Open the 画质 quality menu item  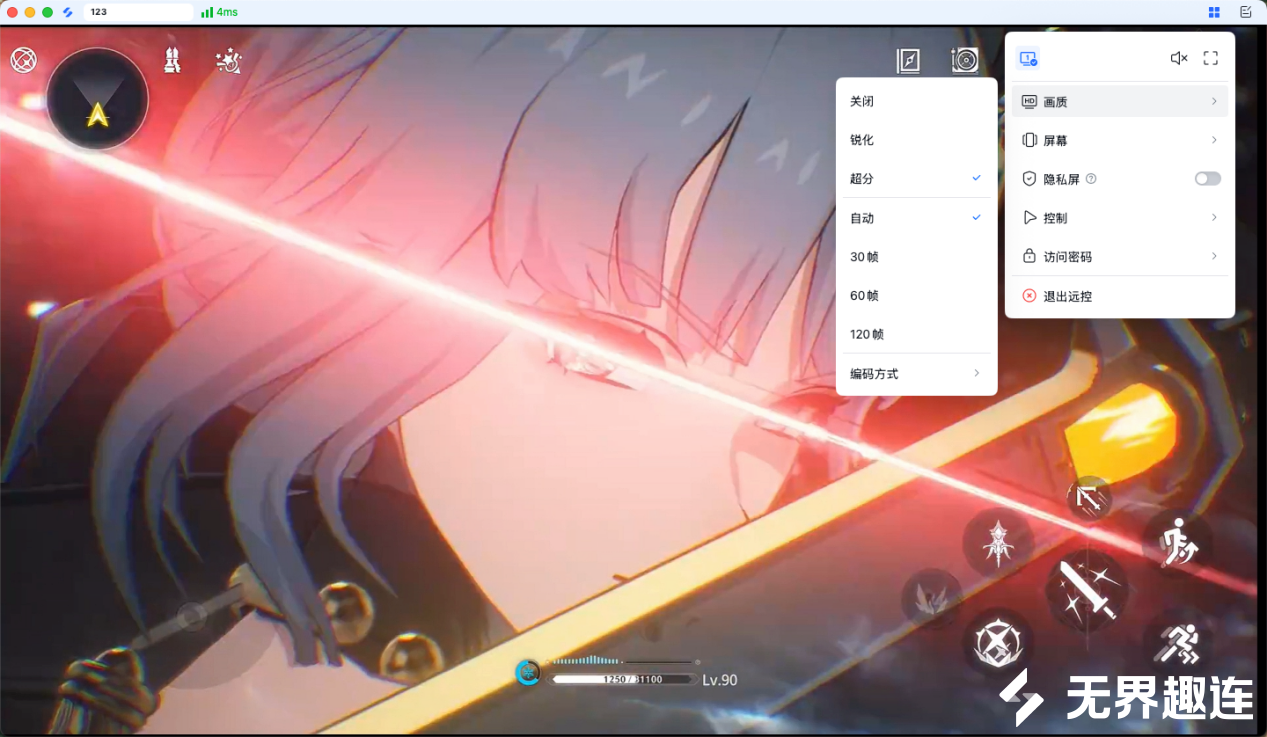point(1120,101)
